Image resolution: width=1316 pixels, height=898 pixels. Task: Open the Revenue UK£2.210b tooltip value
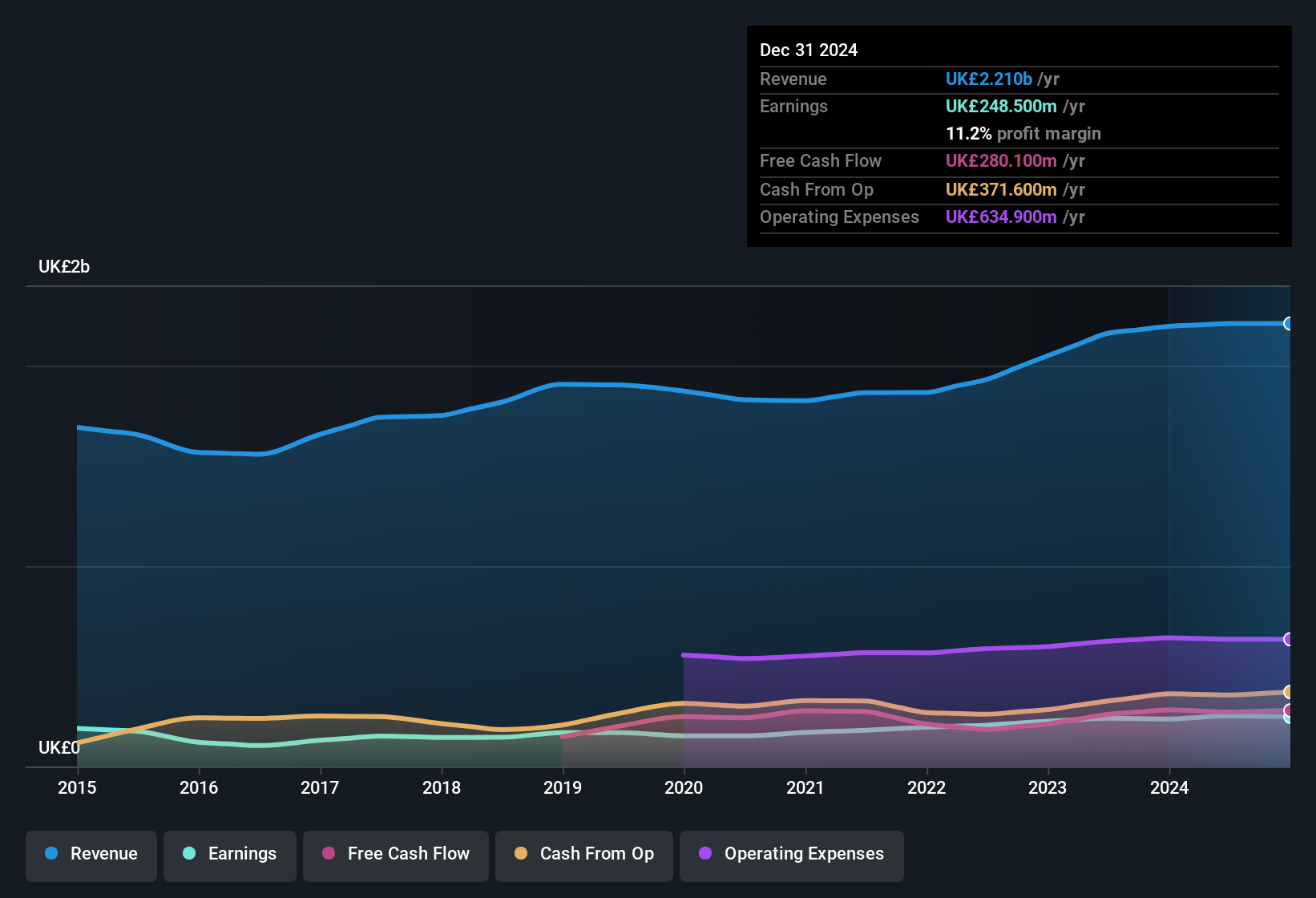point(987,79)
